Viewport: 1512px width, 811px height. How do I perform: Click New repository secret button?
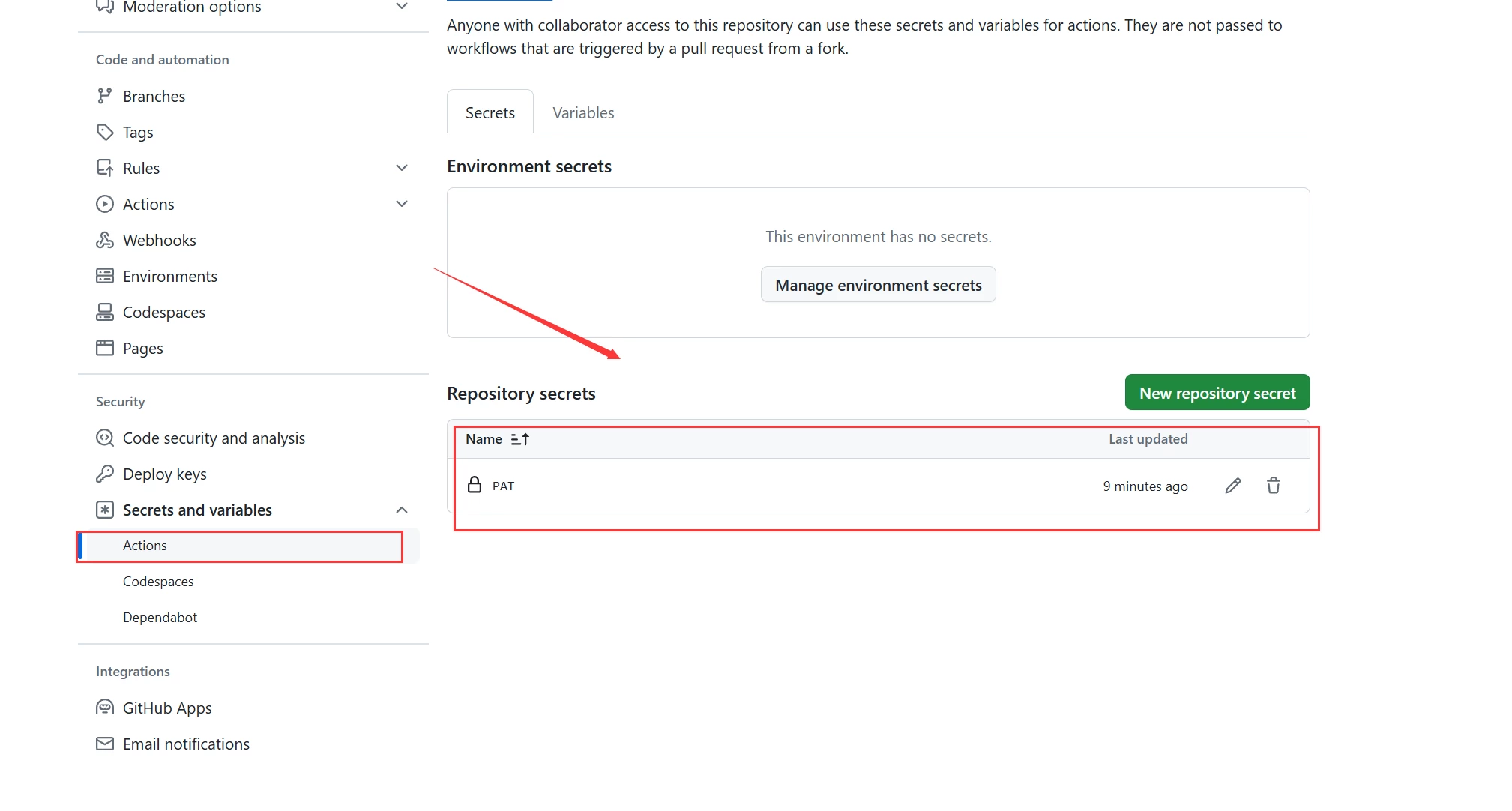click(x=1217, y=393)
